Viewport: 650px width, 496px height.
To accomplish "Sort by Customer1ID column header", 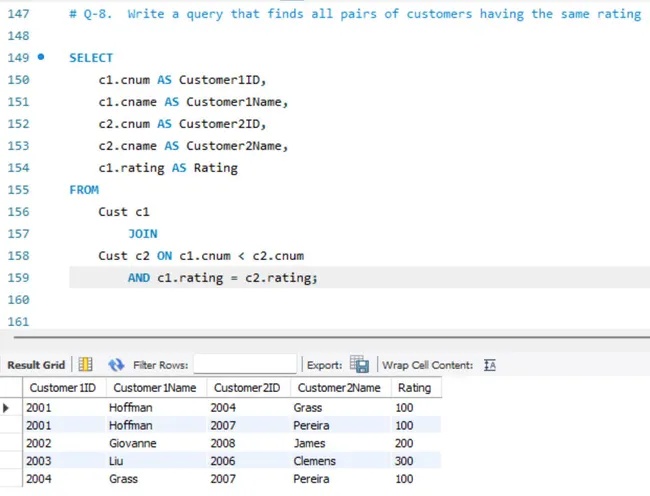I will point(63,388).
